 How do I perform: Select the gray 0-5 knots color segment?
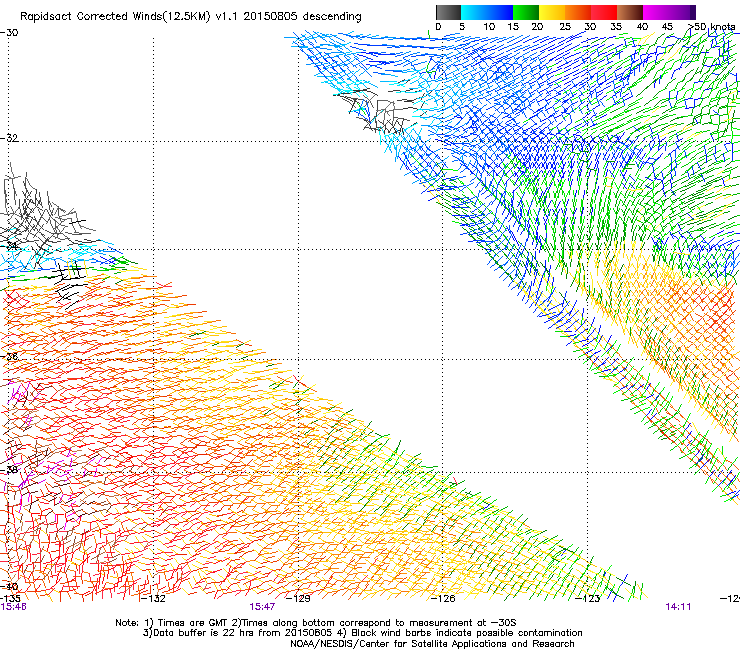tap(449, 12)
